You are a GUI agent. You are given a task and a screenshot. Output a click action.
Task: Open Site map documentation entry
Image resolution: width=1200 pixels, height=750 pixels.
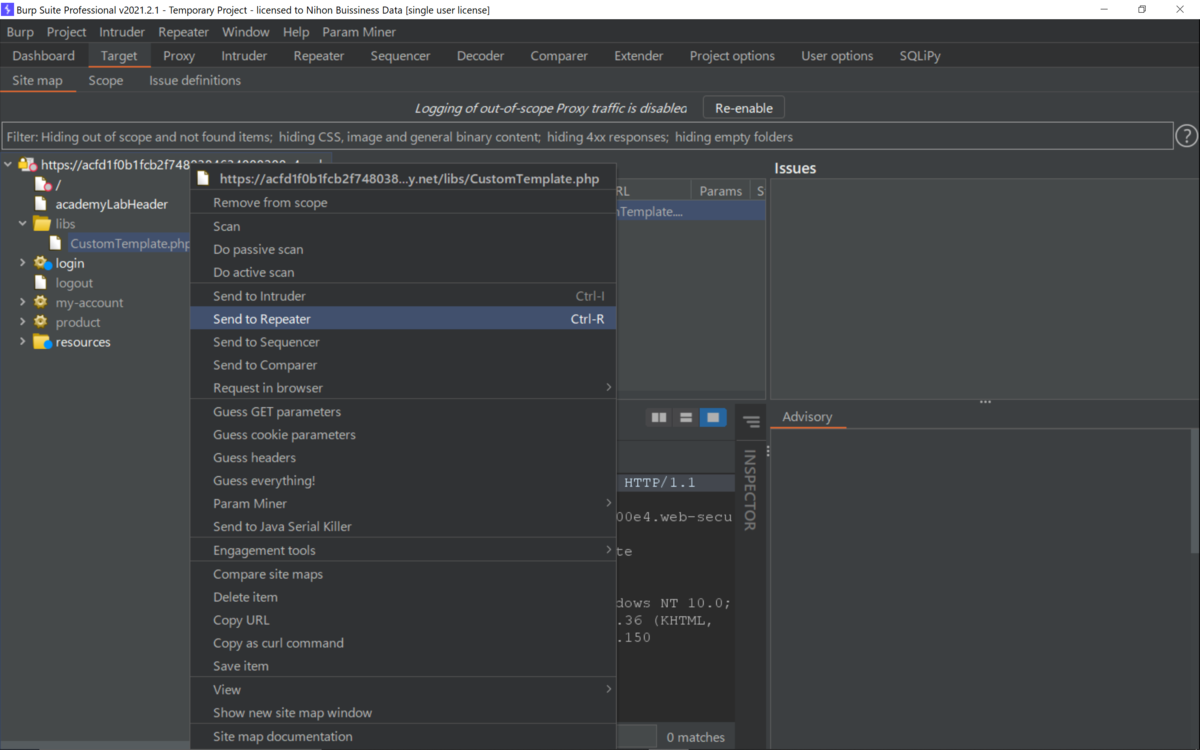pyautogui.click(x=403, y=737)
